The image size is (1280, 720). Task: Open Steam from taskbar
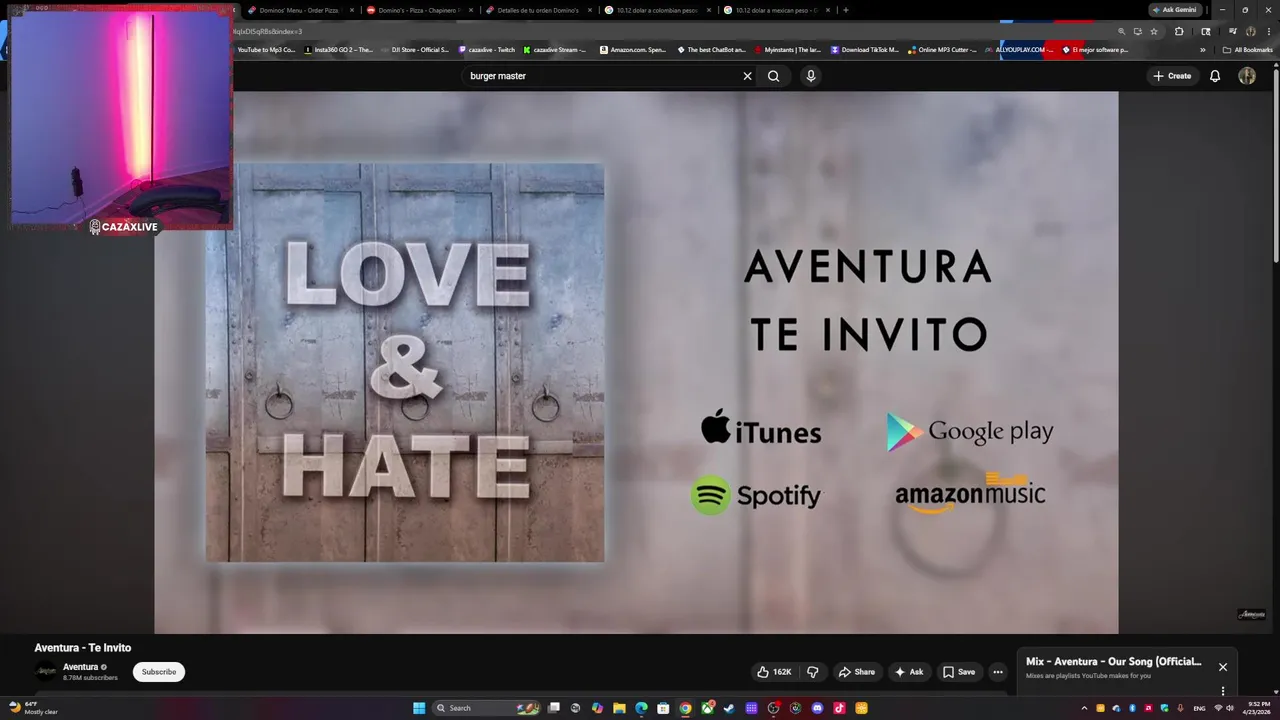[729, 708]
